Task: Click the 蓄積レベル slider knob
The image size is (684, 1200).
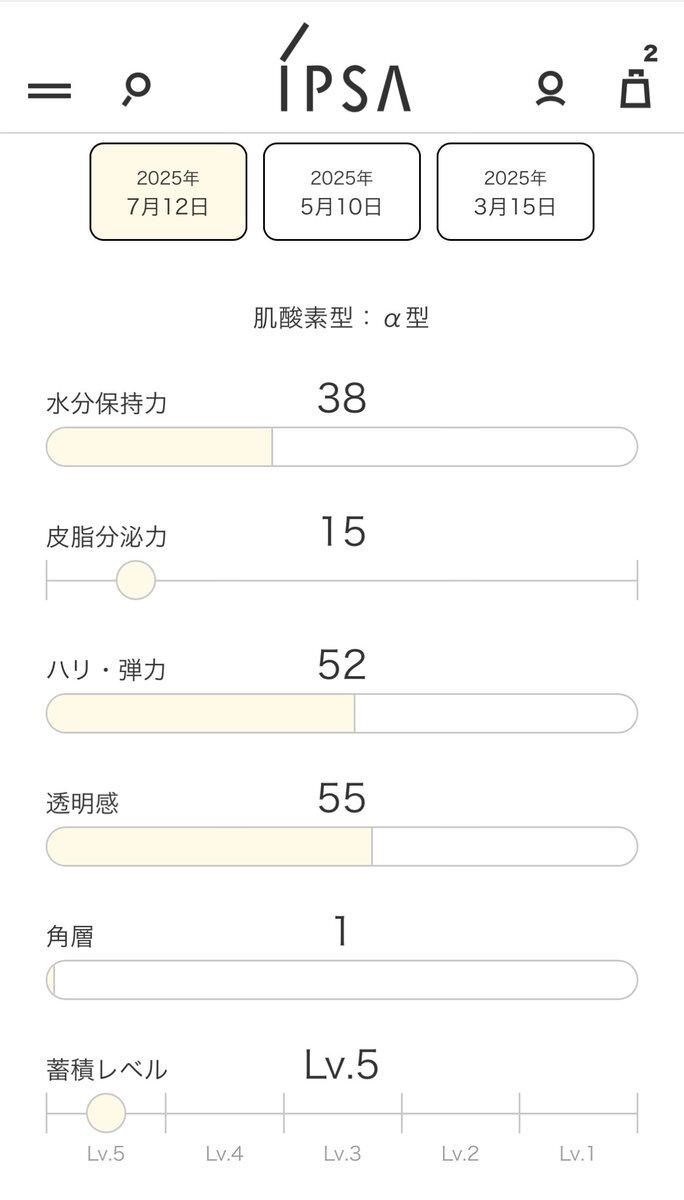Action: point(106,1113)
